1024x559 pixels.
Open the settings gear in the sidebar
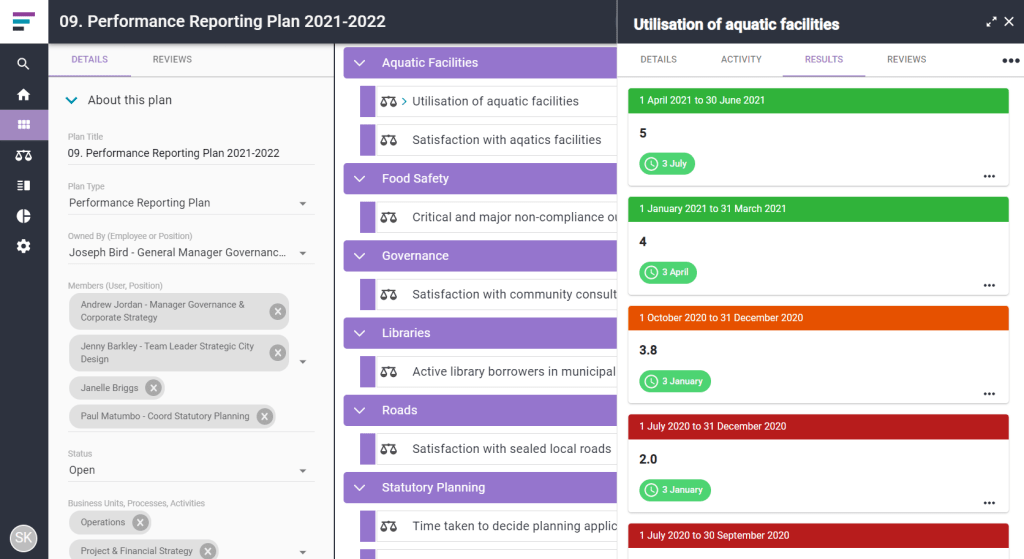coord(24,246)
